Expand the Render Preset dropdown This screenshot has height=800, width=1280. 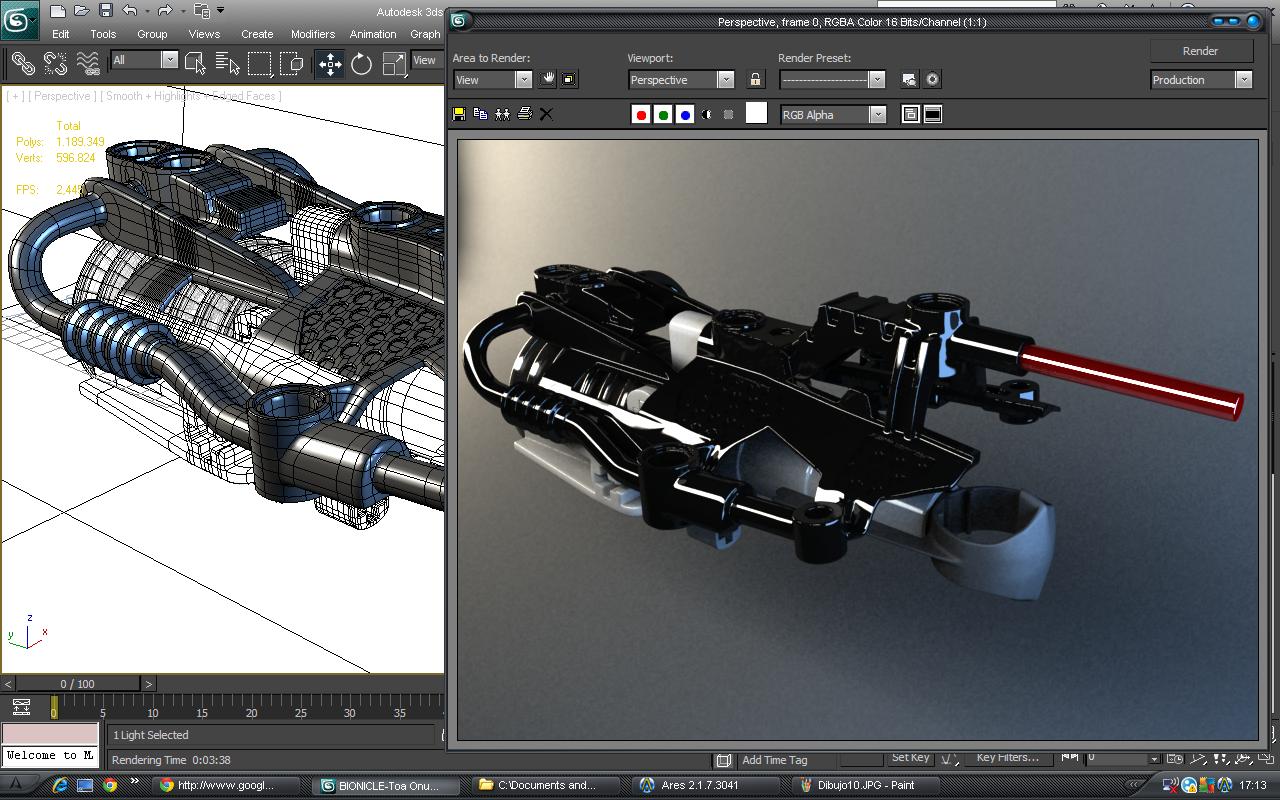(833, 80)
